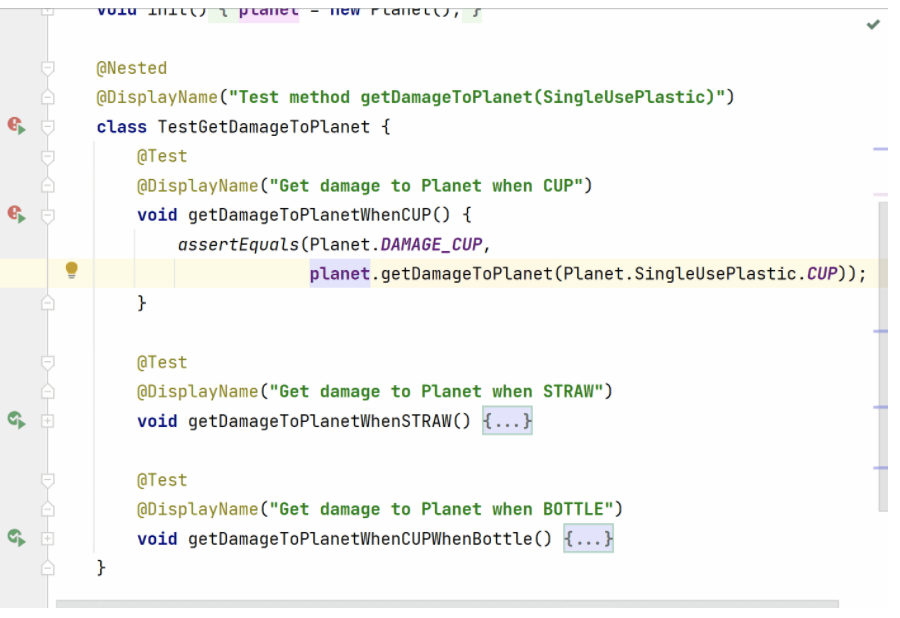Click the assertEquals method call
Viewport: 900px width, 618px height.
238,244
